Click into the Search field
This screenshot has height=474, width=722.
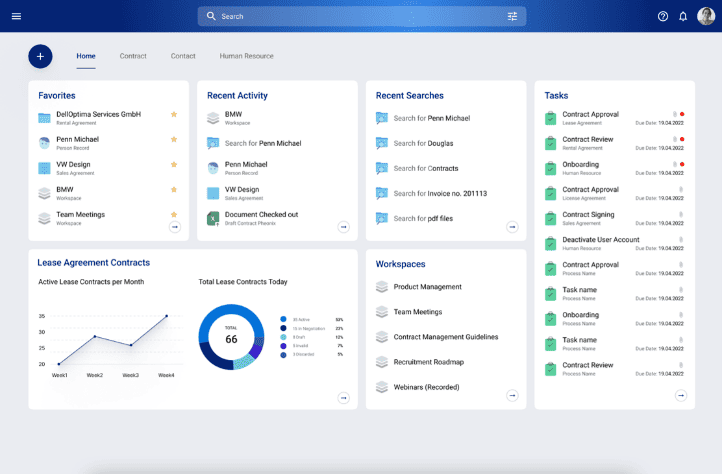(x=362, y=16)
